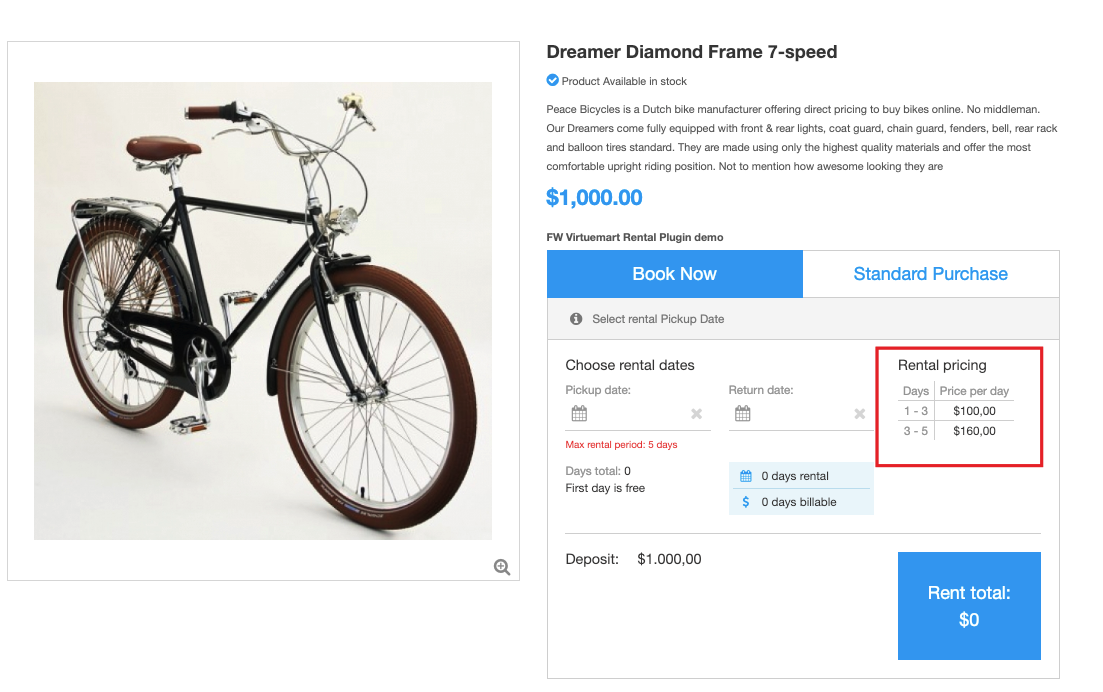Open the return date calendar icon
Image resolution: width=1103 pixels, height=692 pixels.
point(742,414)
